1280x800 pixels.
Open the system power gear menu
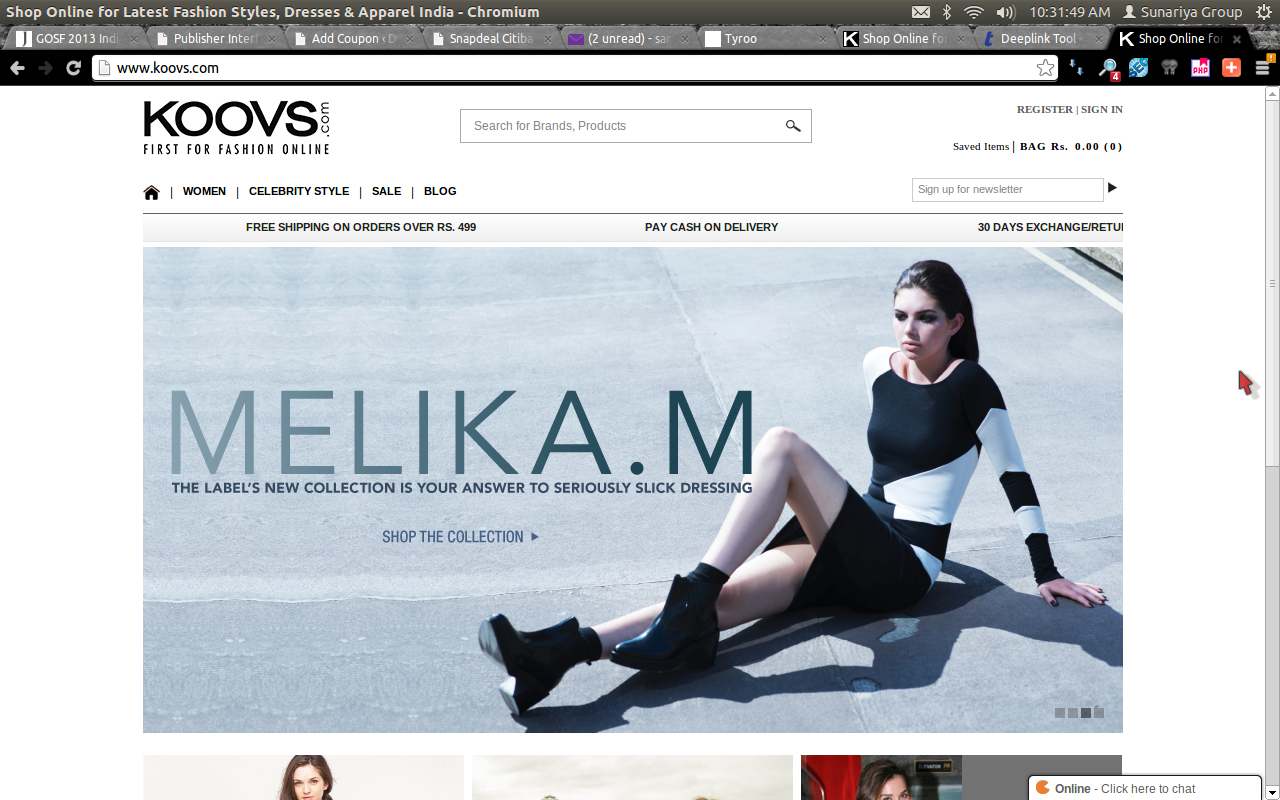point(1263,12)
